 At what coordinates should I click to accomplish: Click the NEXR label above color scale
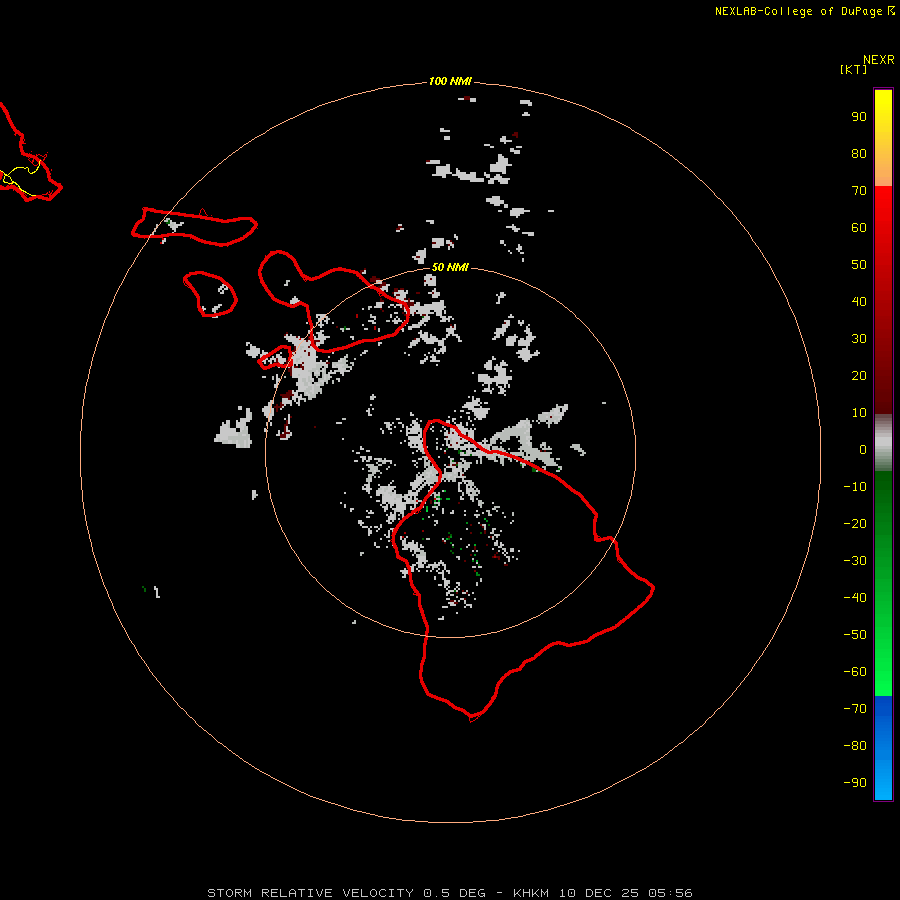878,60
